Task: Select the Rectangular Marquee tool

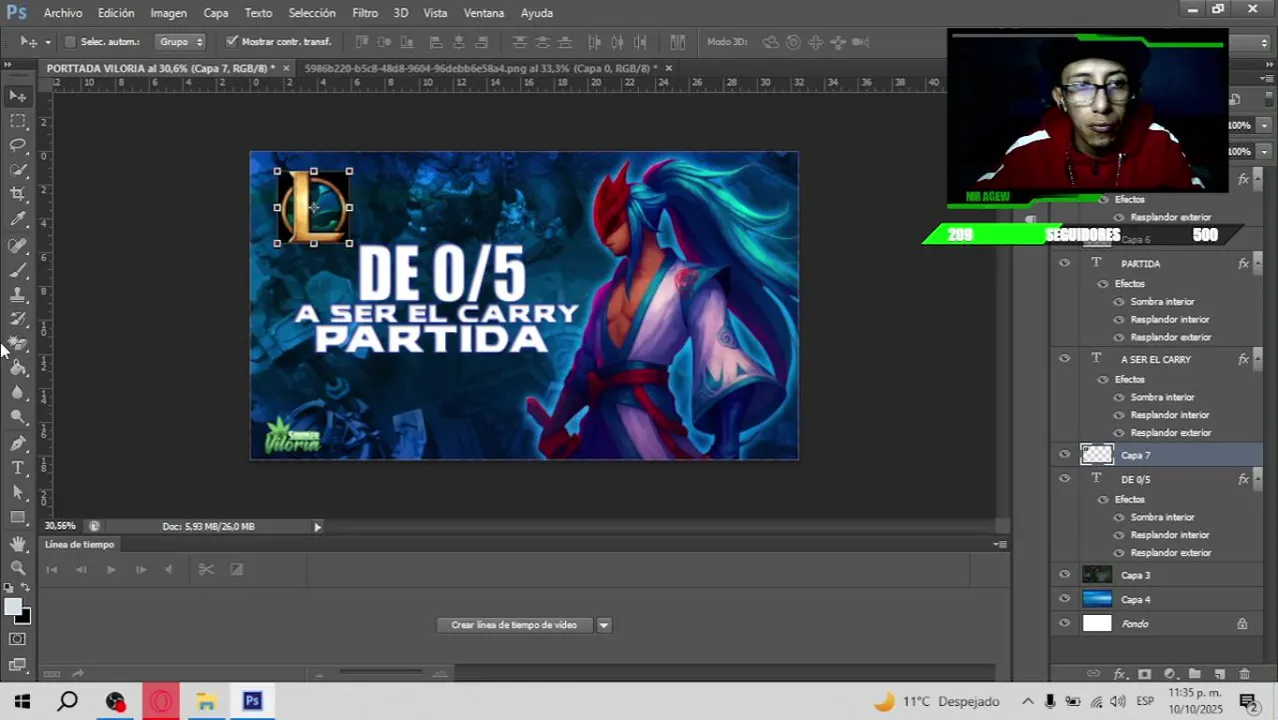Action: click(x=18, y=121)
